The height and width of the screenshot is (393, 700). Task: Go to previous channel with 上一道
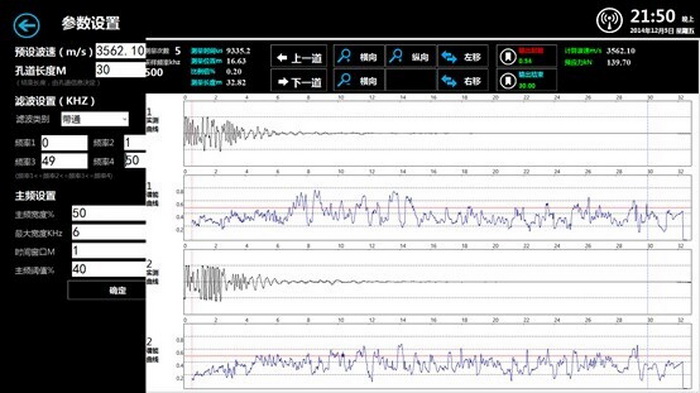[299, 57]
